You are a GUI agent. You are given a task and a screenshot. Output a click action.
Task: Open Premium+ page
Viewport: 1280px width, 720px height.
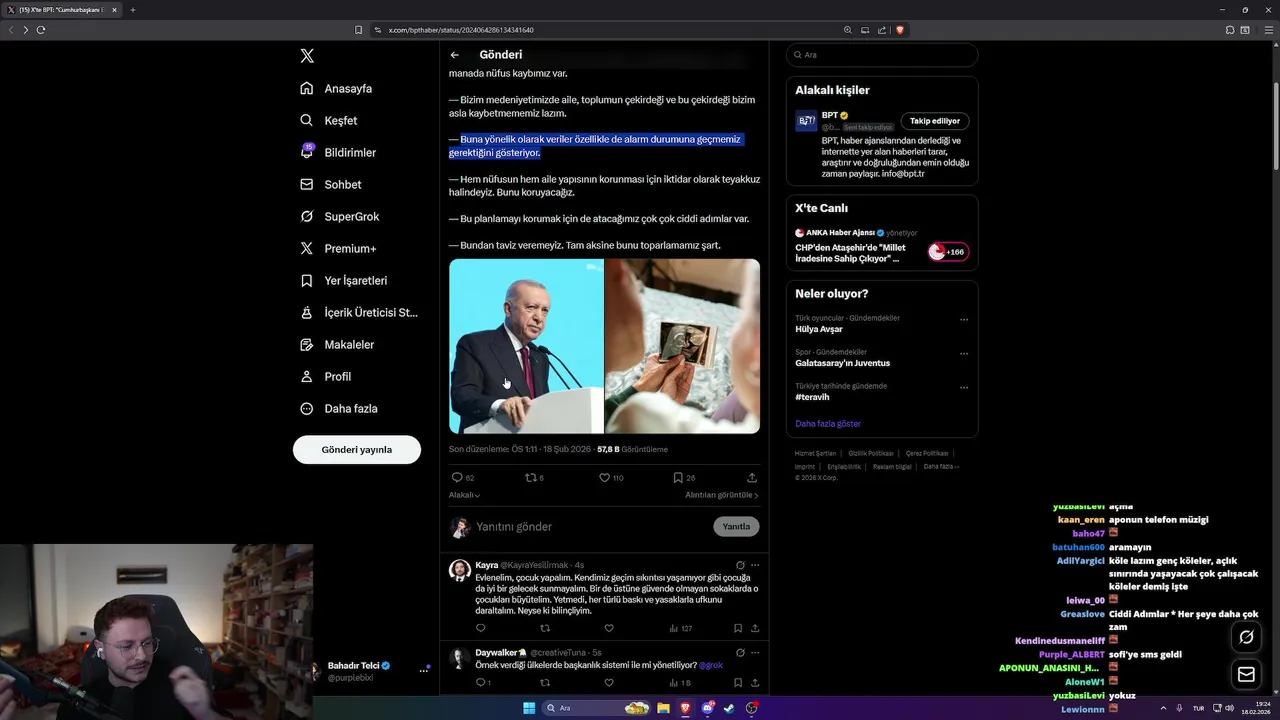pos(338,248)
